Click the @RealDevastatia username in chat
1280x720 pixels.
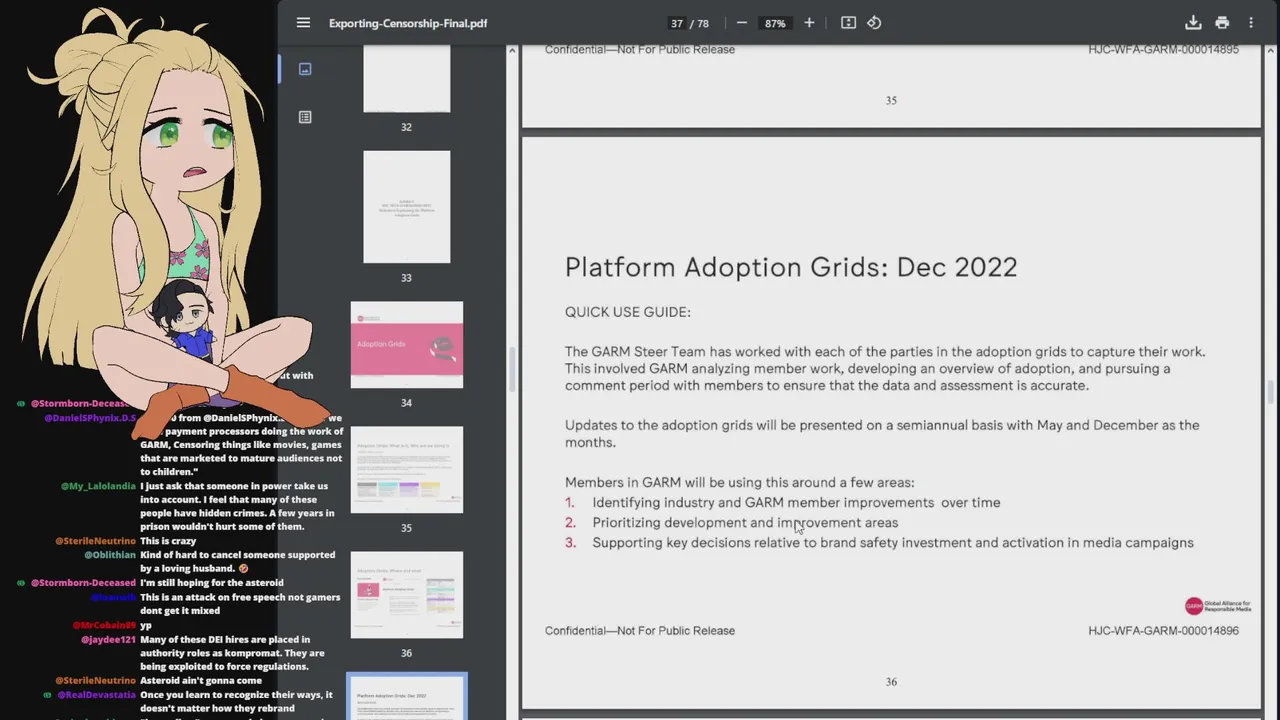(x=96, y=695)
